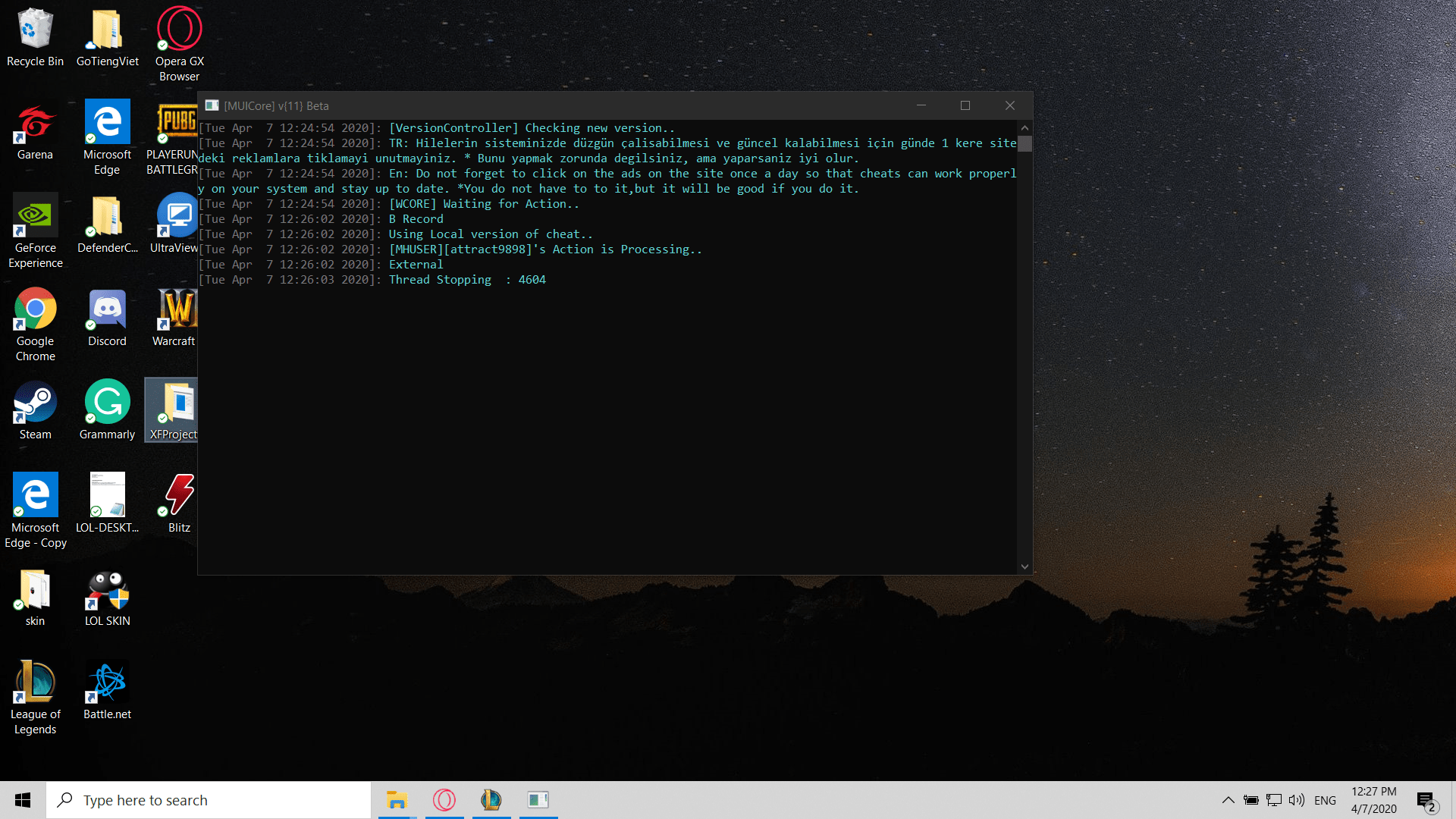Select the Google Chrome shortcut
This screenshot has width=1456, height=819.
(35, 325)
